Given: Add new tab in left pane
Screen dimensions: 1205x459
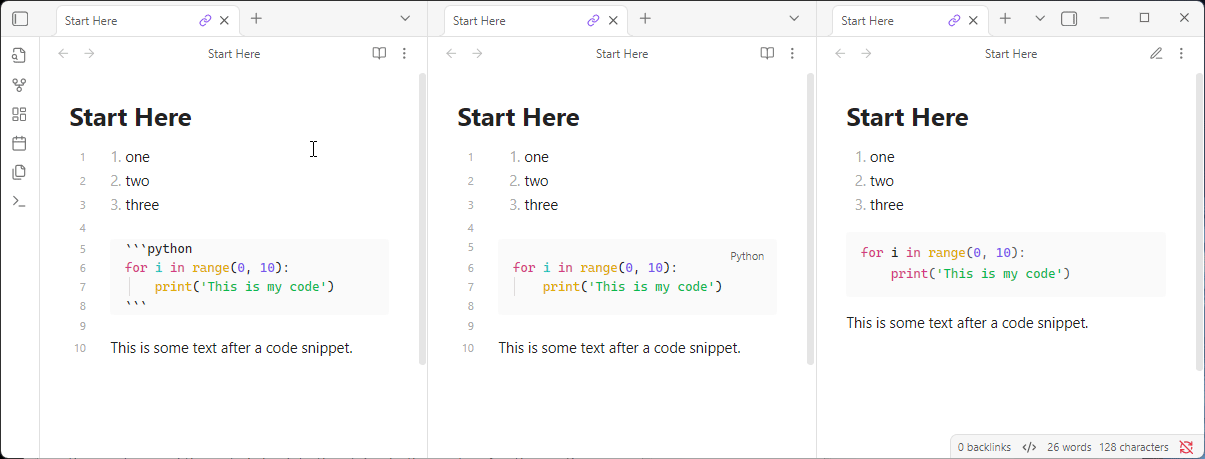Looking at the screenshot, I should coord(257,18).
